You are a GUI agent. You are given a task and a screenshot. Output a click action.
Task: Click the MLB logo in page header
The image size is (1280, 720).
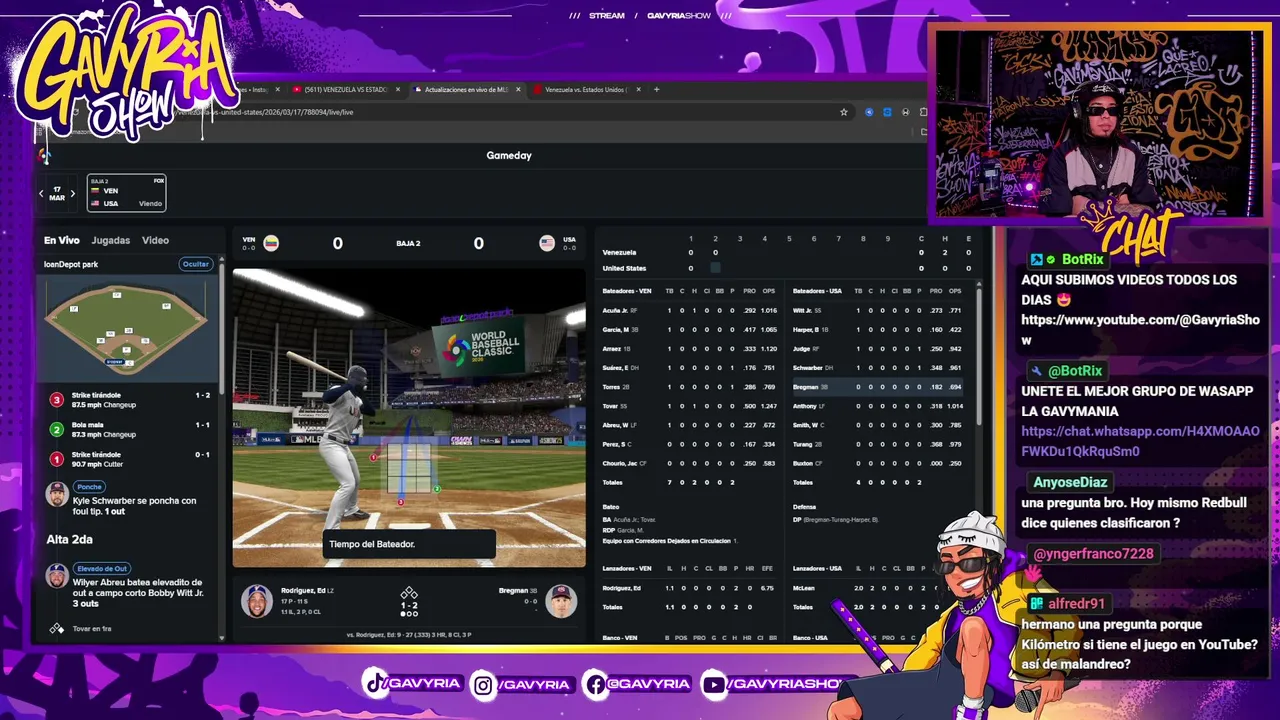(44, 155)
